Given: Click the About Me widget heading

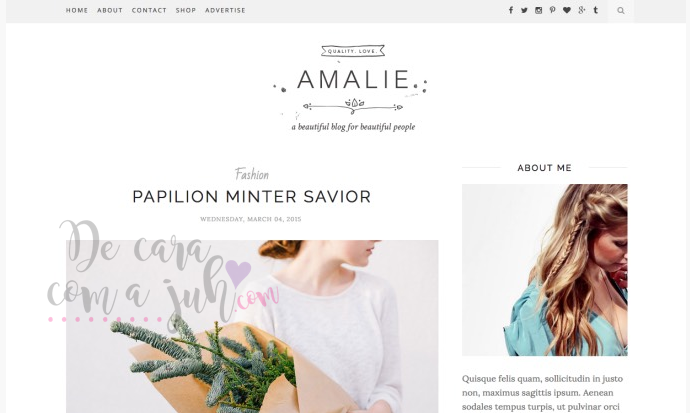Looking at the screenshot, I should tap(544, 168).
